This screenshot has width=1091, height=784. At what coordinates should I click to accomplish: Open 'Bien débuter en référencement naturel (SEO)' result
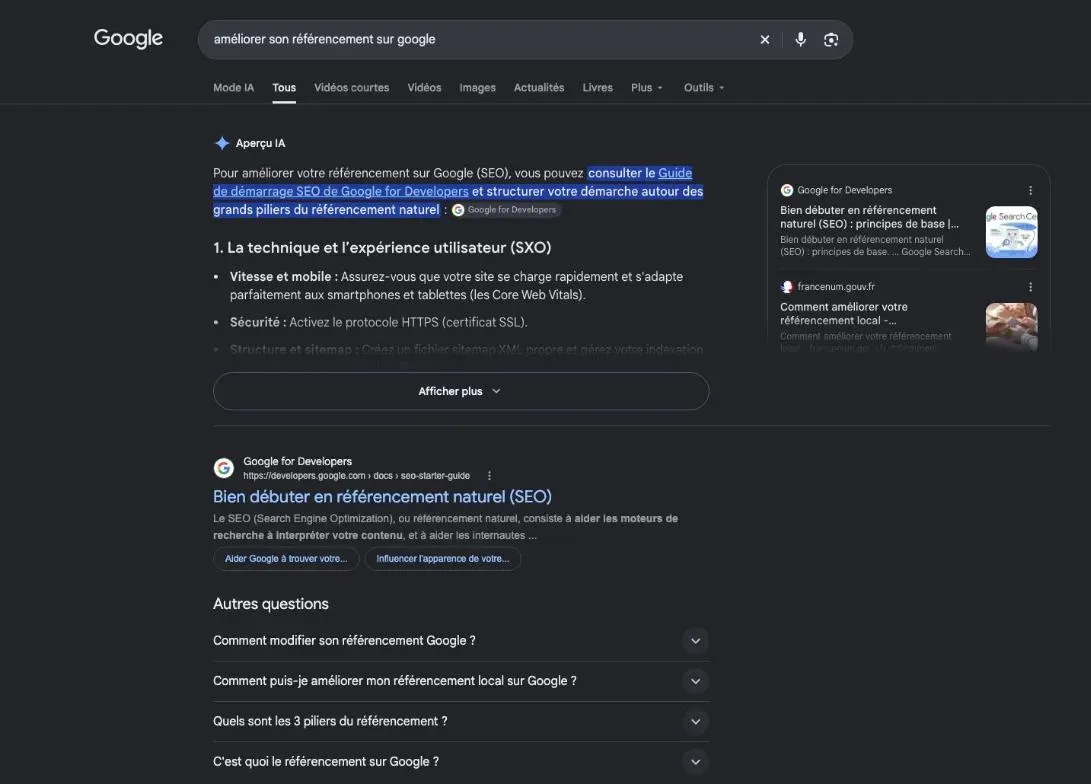382,497
